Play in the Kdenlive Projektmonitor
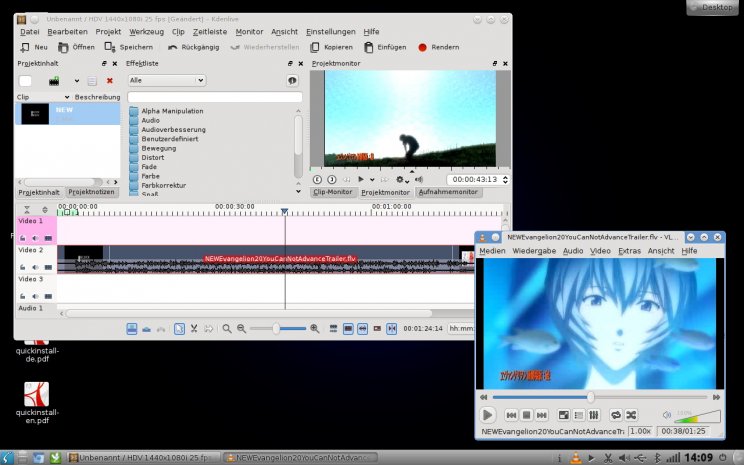 [x=361, y=179]
